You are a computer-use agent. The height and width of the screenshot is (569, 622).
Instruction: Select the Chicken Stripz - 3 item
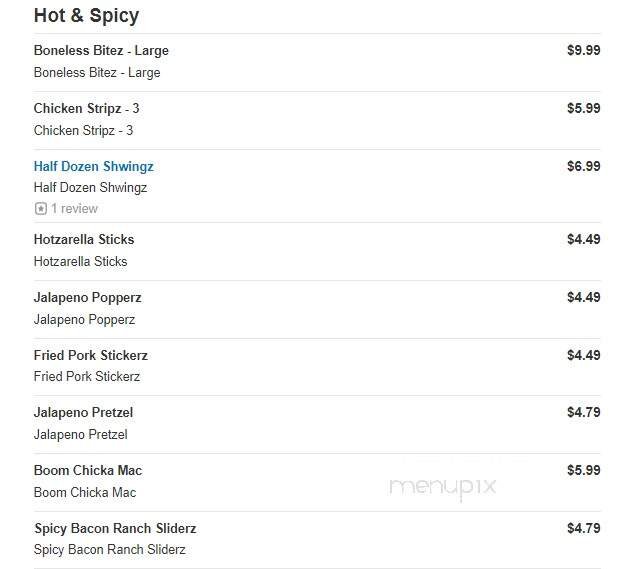86,109
